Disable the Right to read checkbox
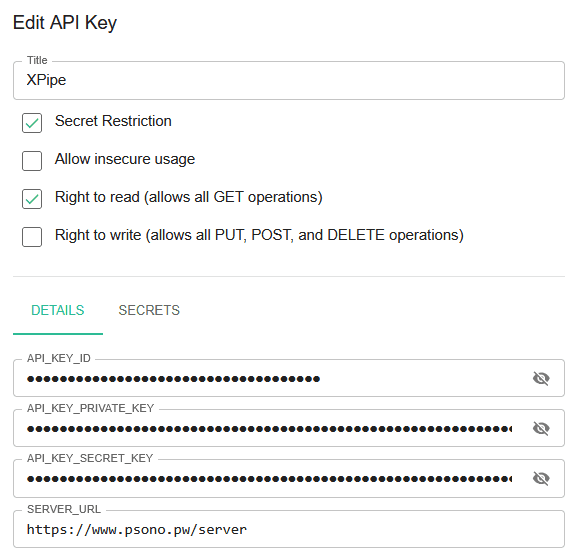The height and width of the screenshot is (553, 572). [32, 199]
